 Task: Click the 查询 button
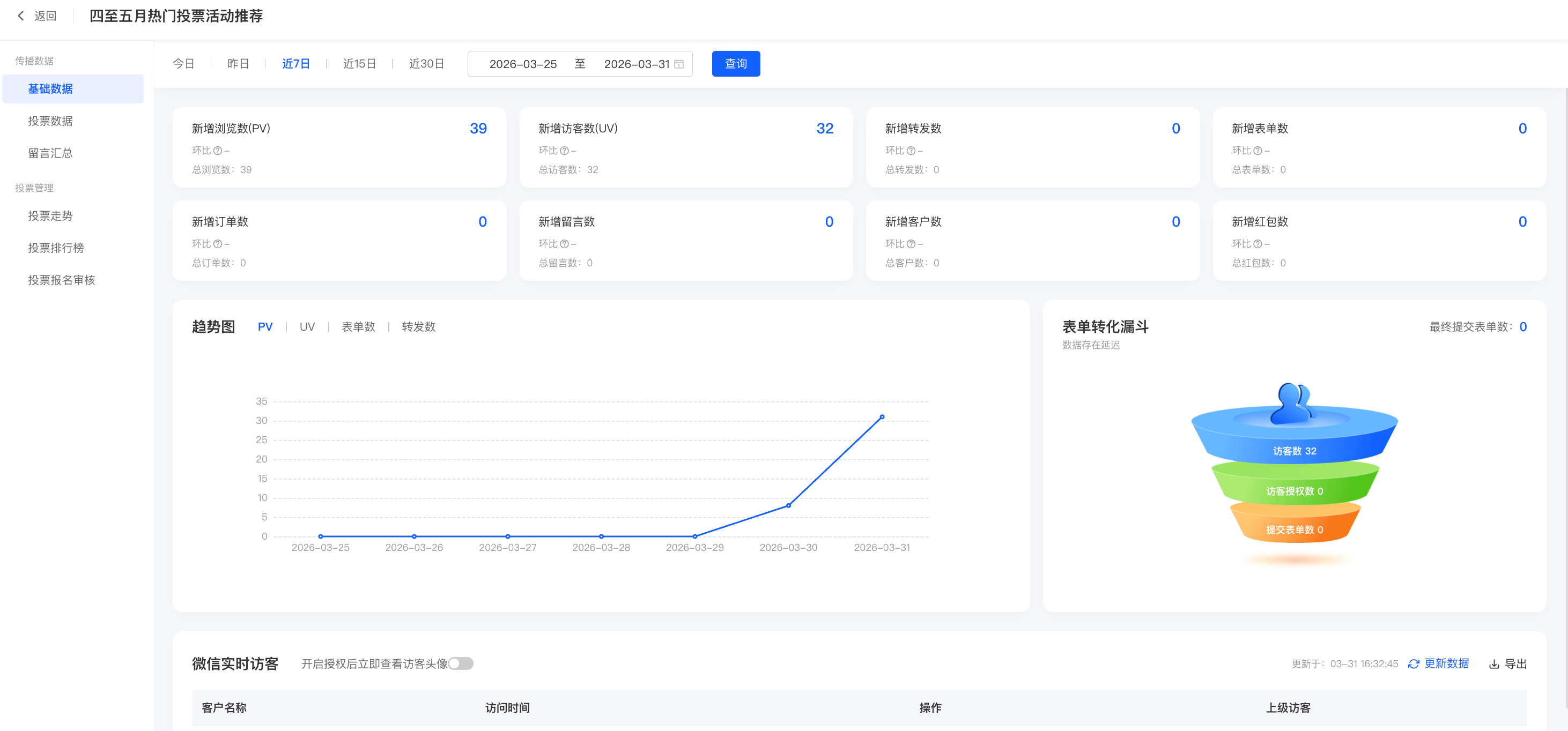coord(735,64)
